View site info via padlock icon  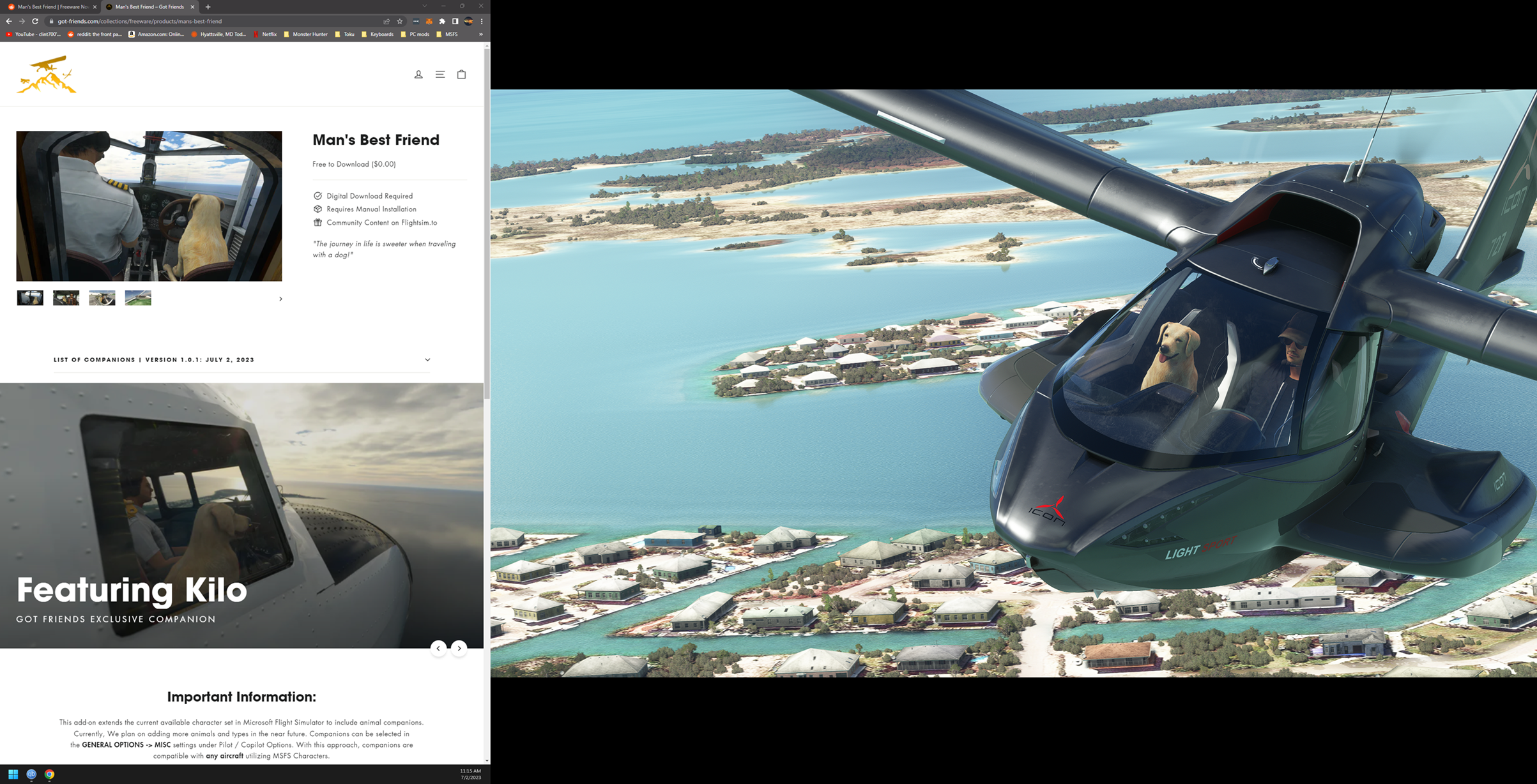[52, 21]
